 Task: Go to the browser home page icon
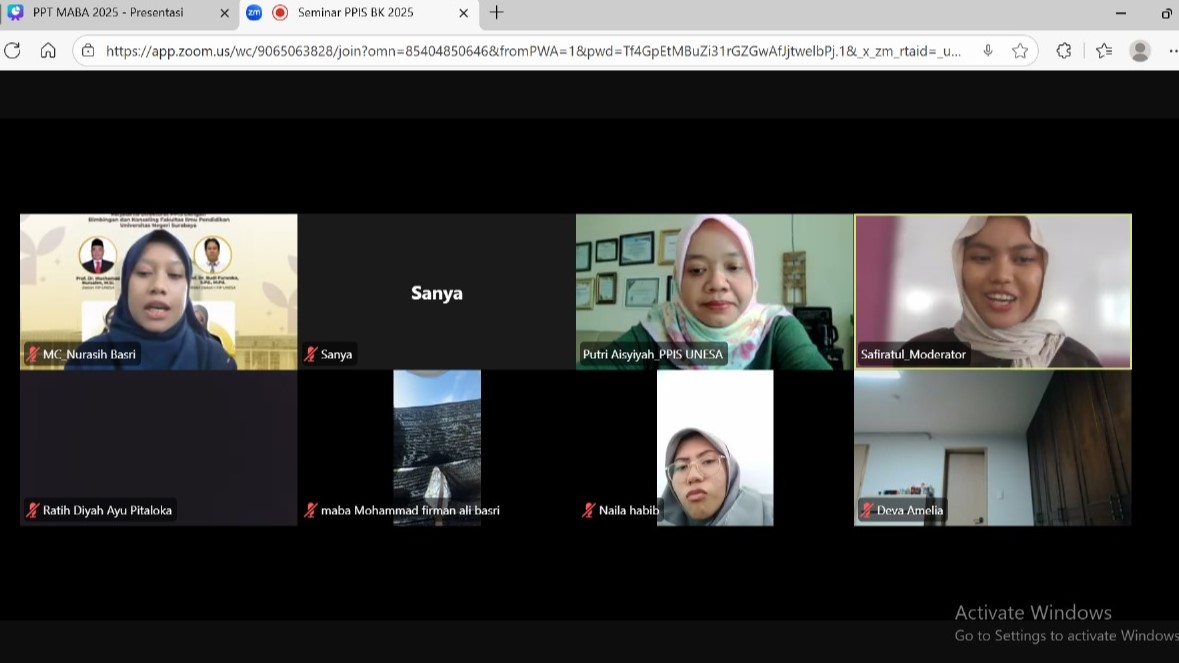pyautogui.click(x=48, y=51)
